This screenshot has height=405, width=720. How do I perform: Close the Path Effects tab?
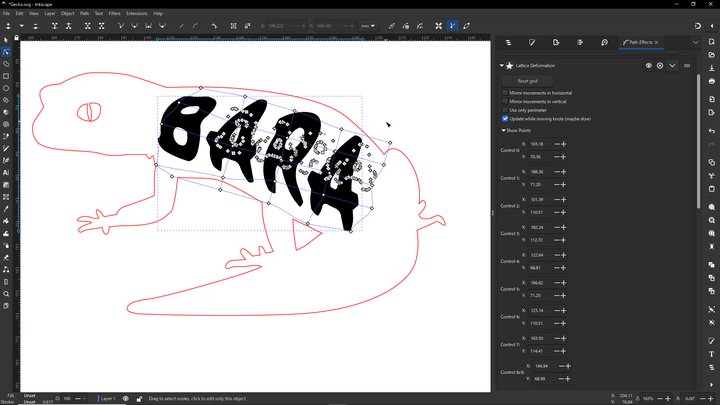[x=656, y=43]
